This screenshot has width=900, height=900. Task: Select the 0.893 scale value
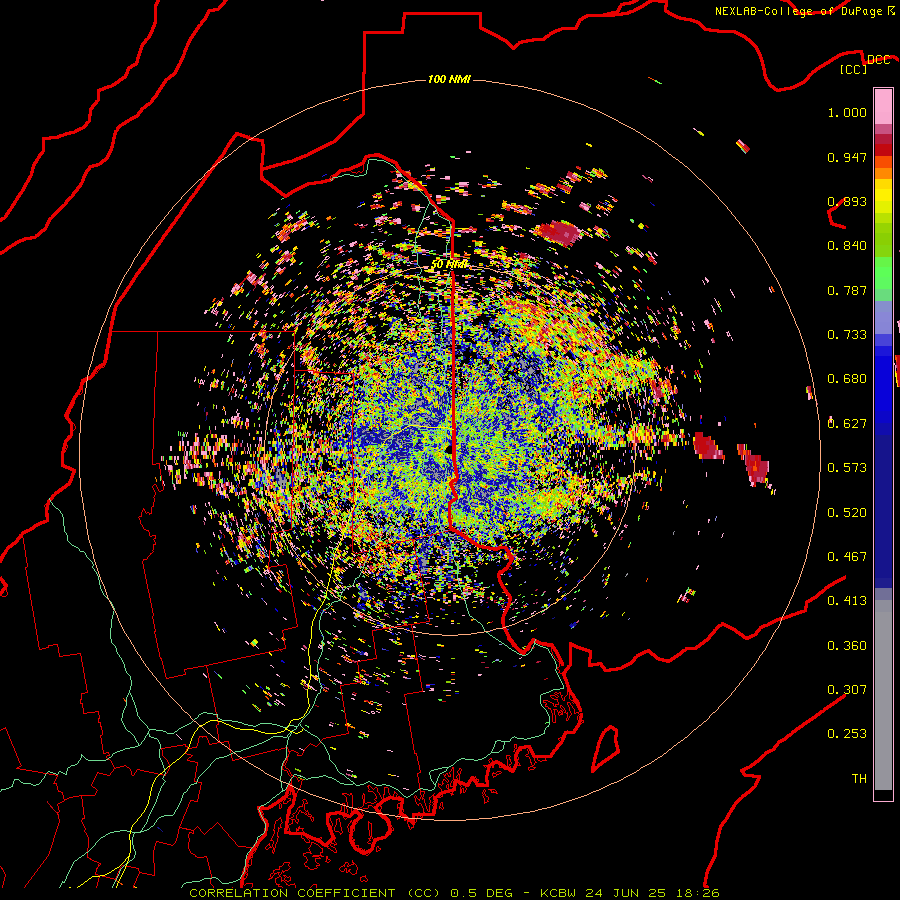tap(847, 201)
